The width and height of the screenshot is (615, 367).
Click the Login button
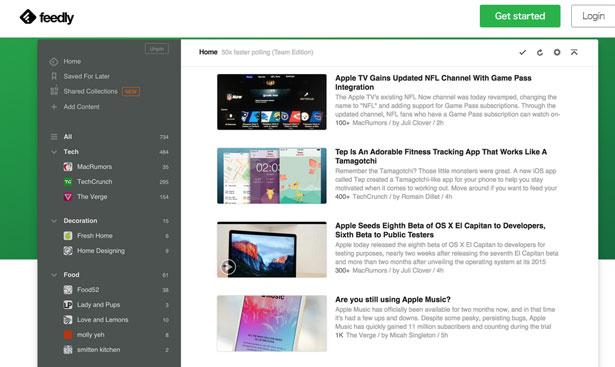(593, 16)
